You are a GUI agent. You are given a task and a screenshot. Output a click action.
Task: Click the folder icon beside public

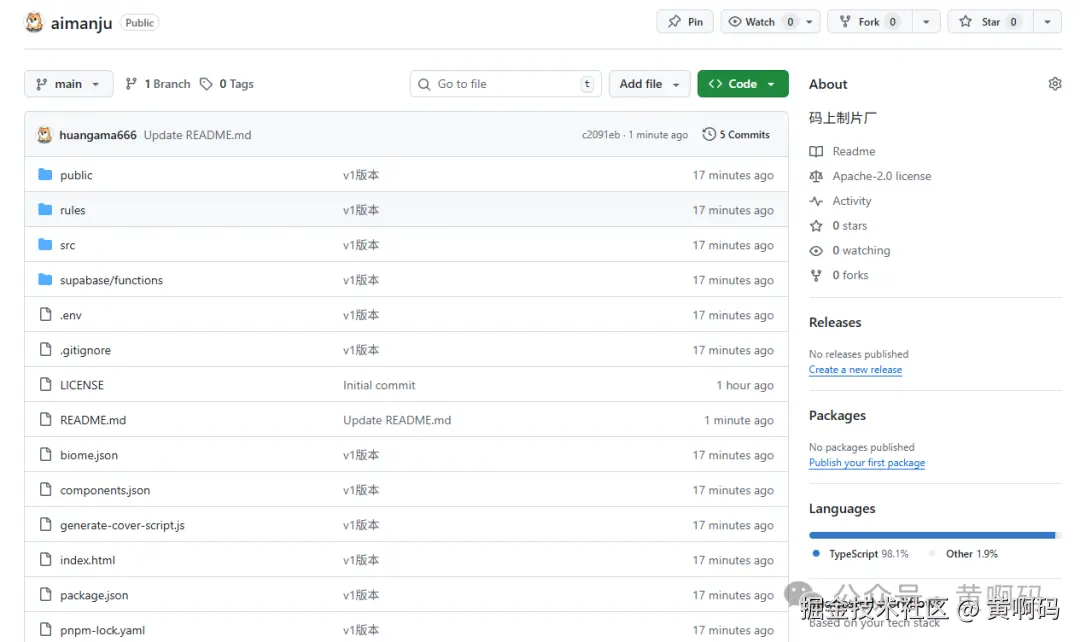[x=45, y=175]
